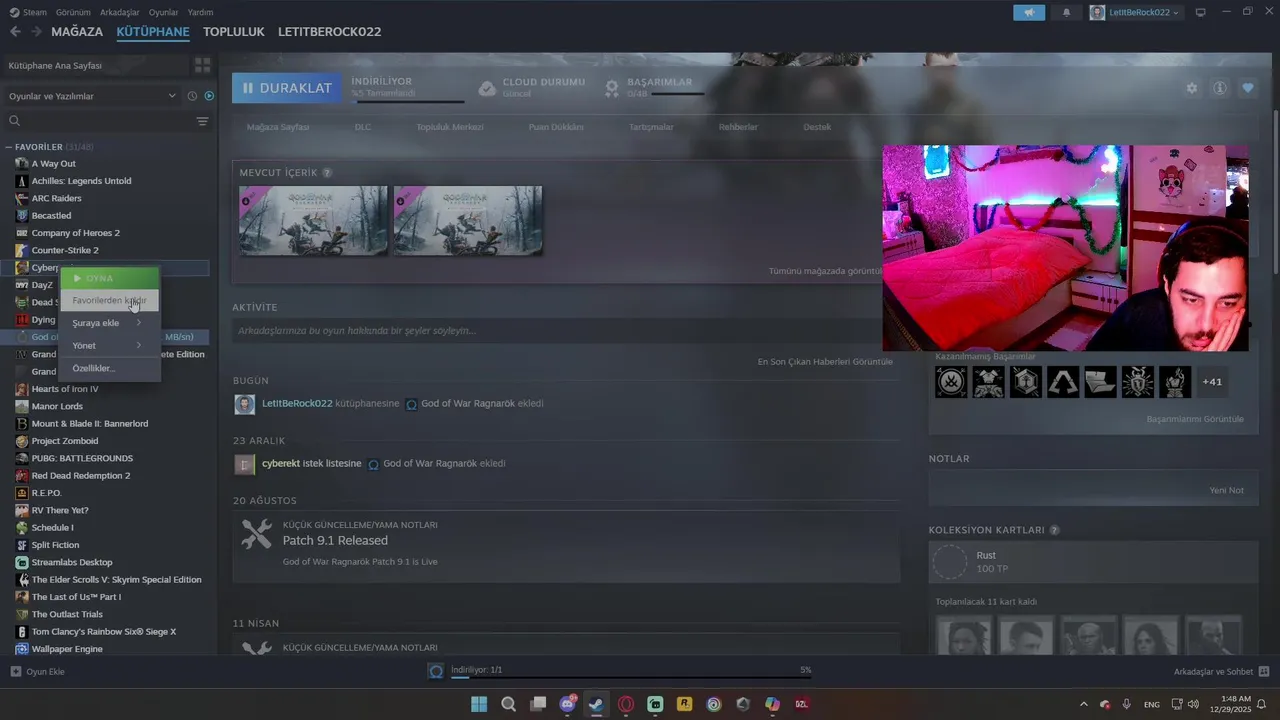Screen dimensions: 1280x720
Task: Click Mevcut İçerik help question mark
Action: click(x=327, y=173)
